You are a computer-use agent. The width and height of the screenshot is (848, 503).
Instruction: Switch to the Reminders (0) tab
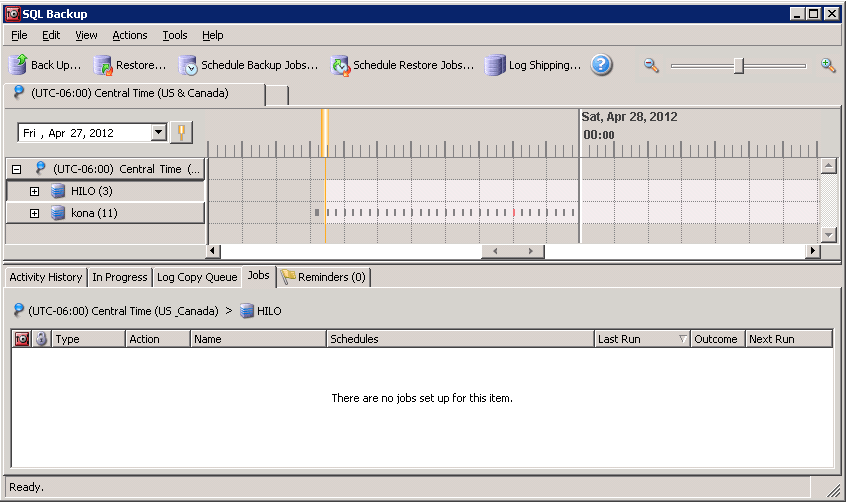click(323, 277)
